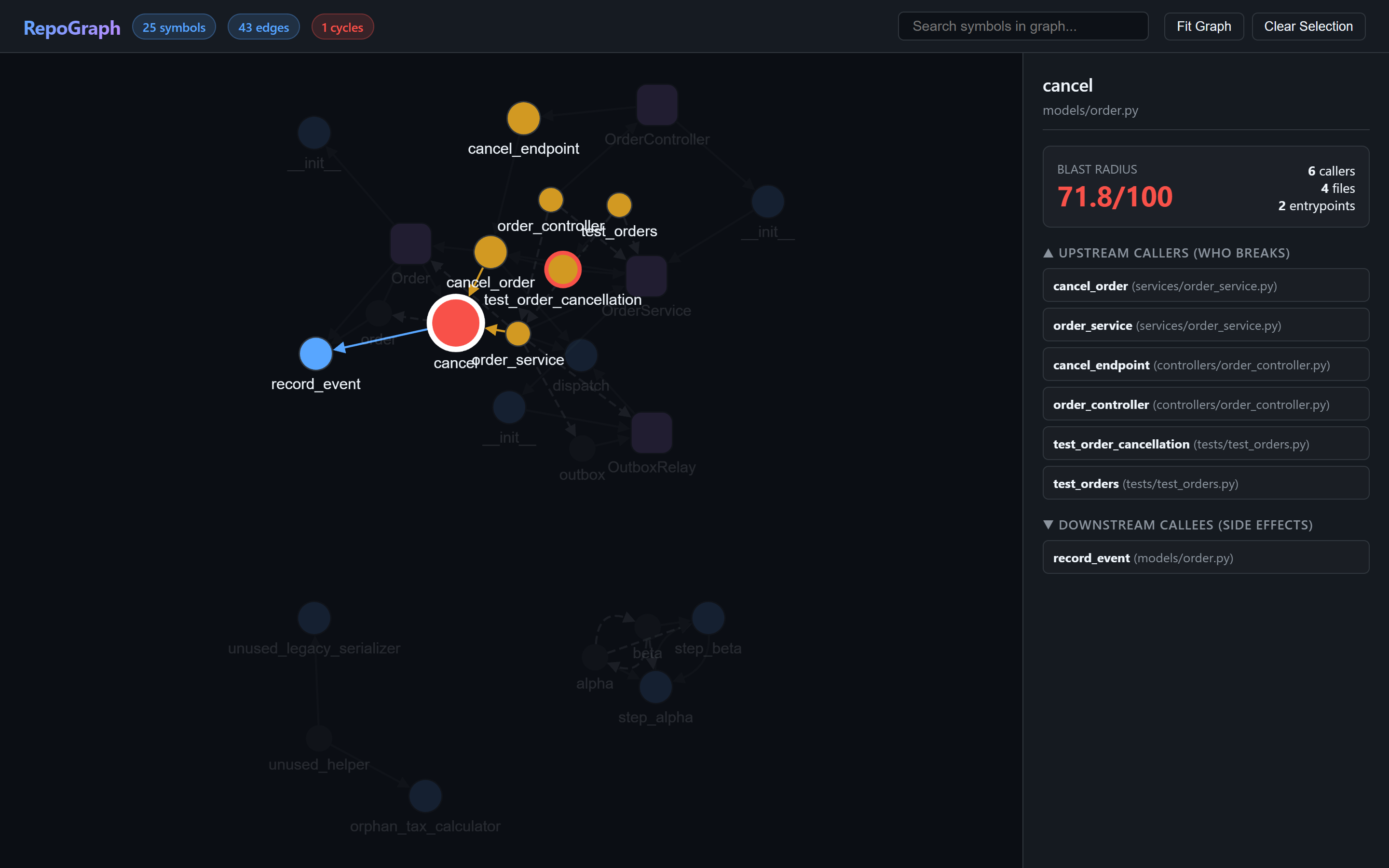Click the dimmed alpha node
1389x868 pixels.
click(595, 657)
